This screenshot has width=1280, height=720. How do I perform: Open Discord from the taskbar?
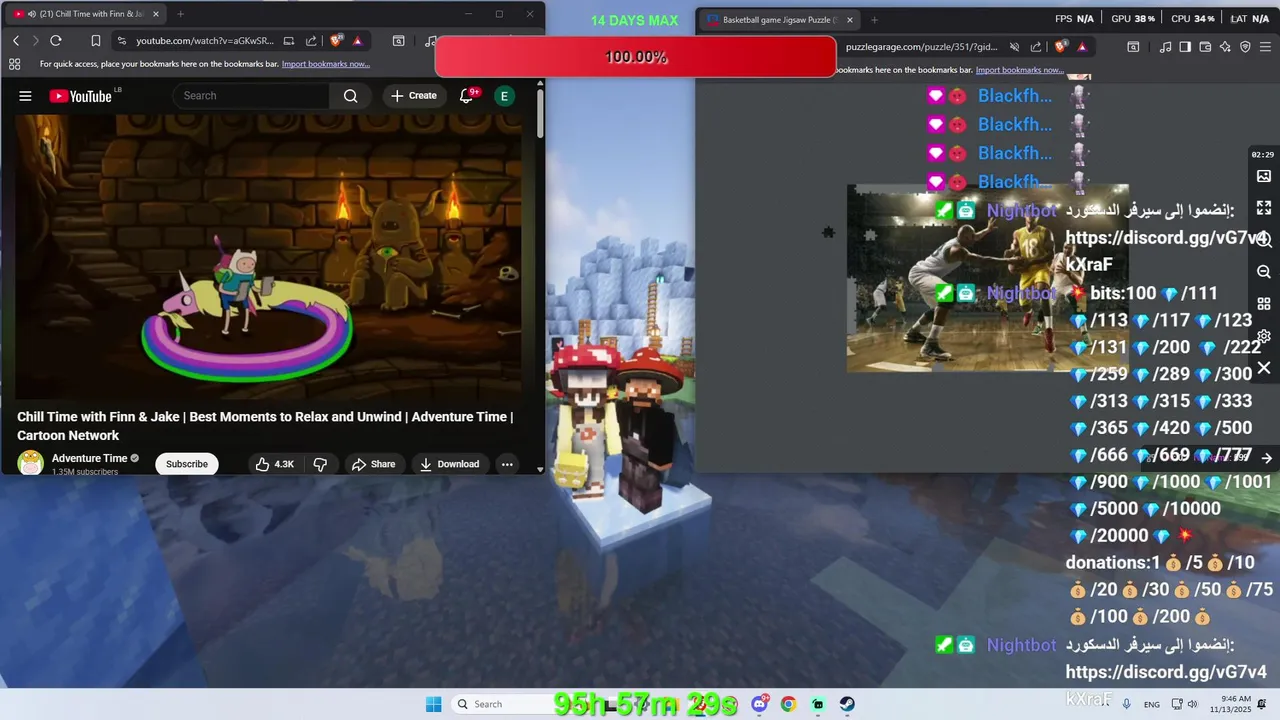tap(760, 704)
